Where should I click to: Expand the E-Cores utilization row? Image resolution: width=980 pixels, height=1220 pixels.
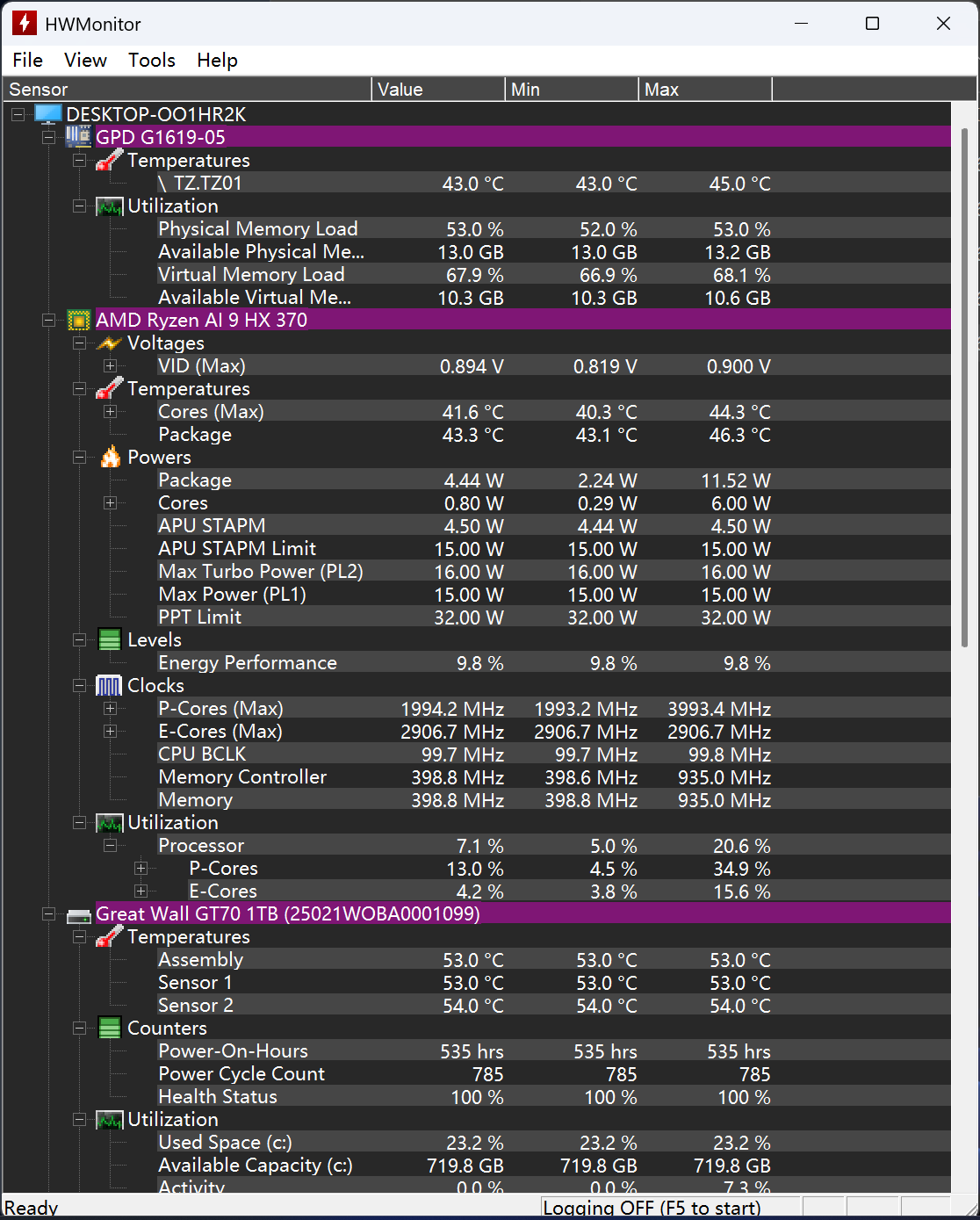coord(141,891)
